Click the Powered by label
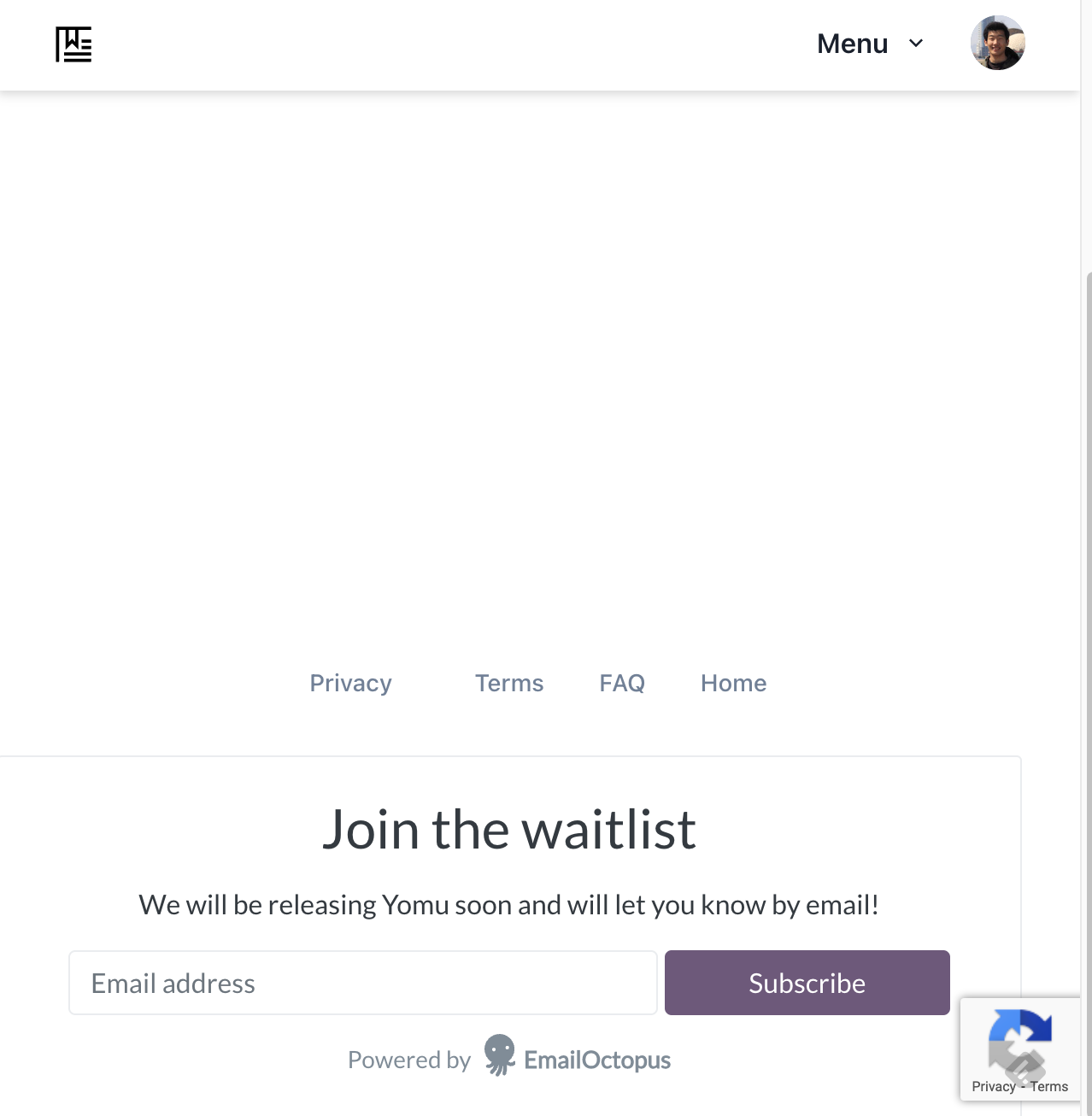 click(x=409, y=1060)
